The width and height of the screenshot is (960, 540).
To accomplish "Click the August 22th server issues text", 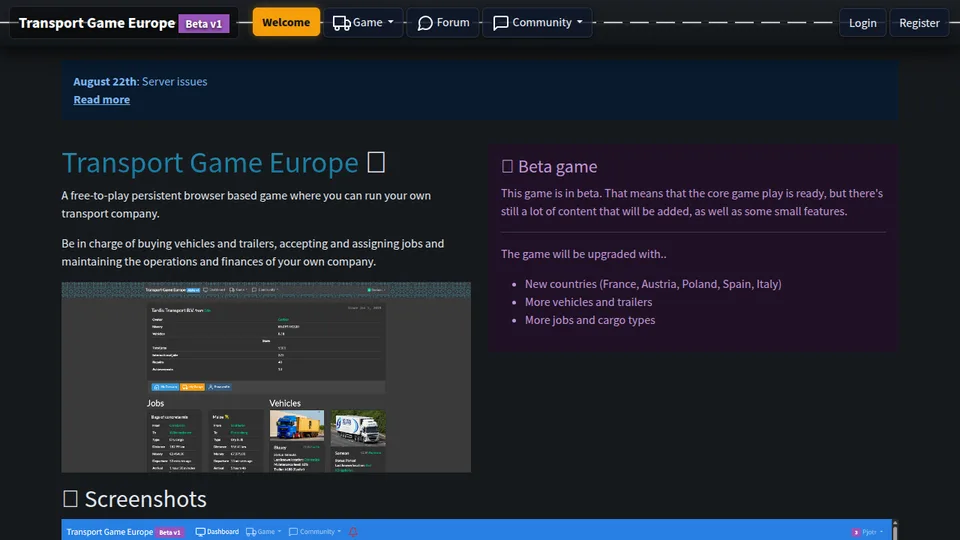I will coord(140,81).
